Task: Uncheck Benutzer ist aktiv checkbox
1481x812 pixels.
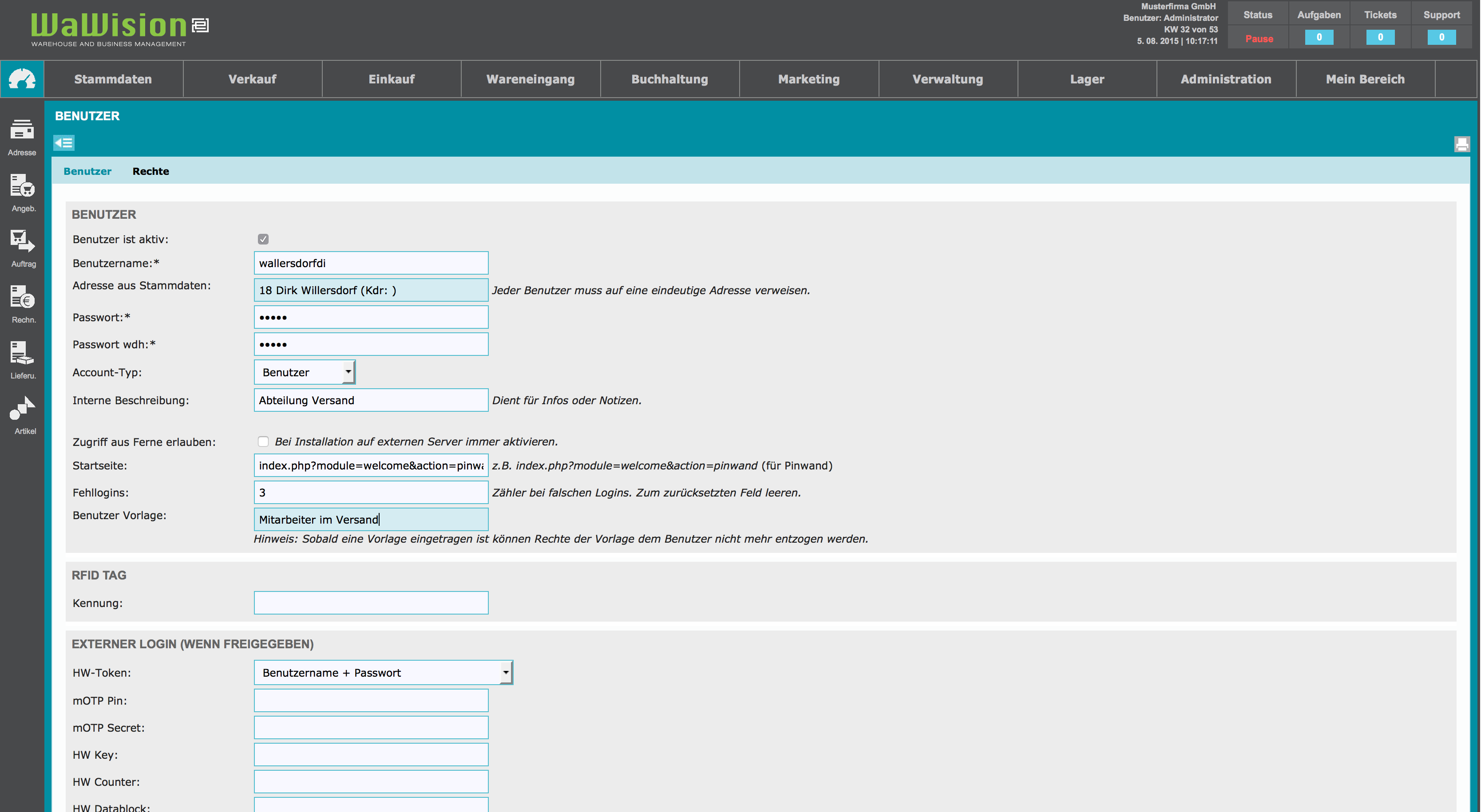Action: (x=263, y=239)
